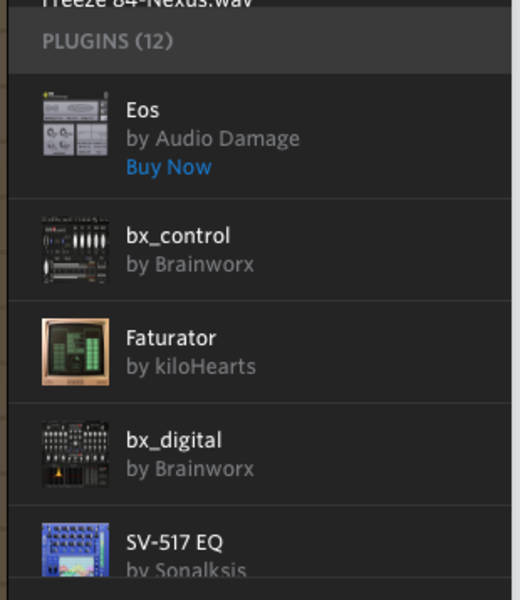Click the 'by Audio Damage' vendor text
Screen dimensions: 520x600
(x=213, y=139)
